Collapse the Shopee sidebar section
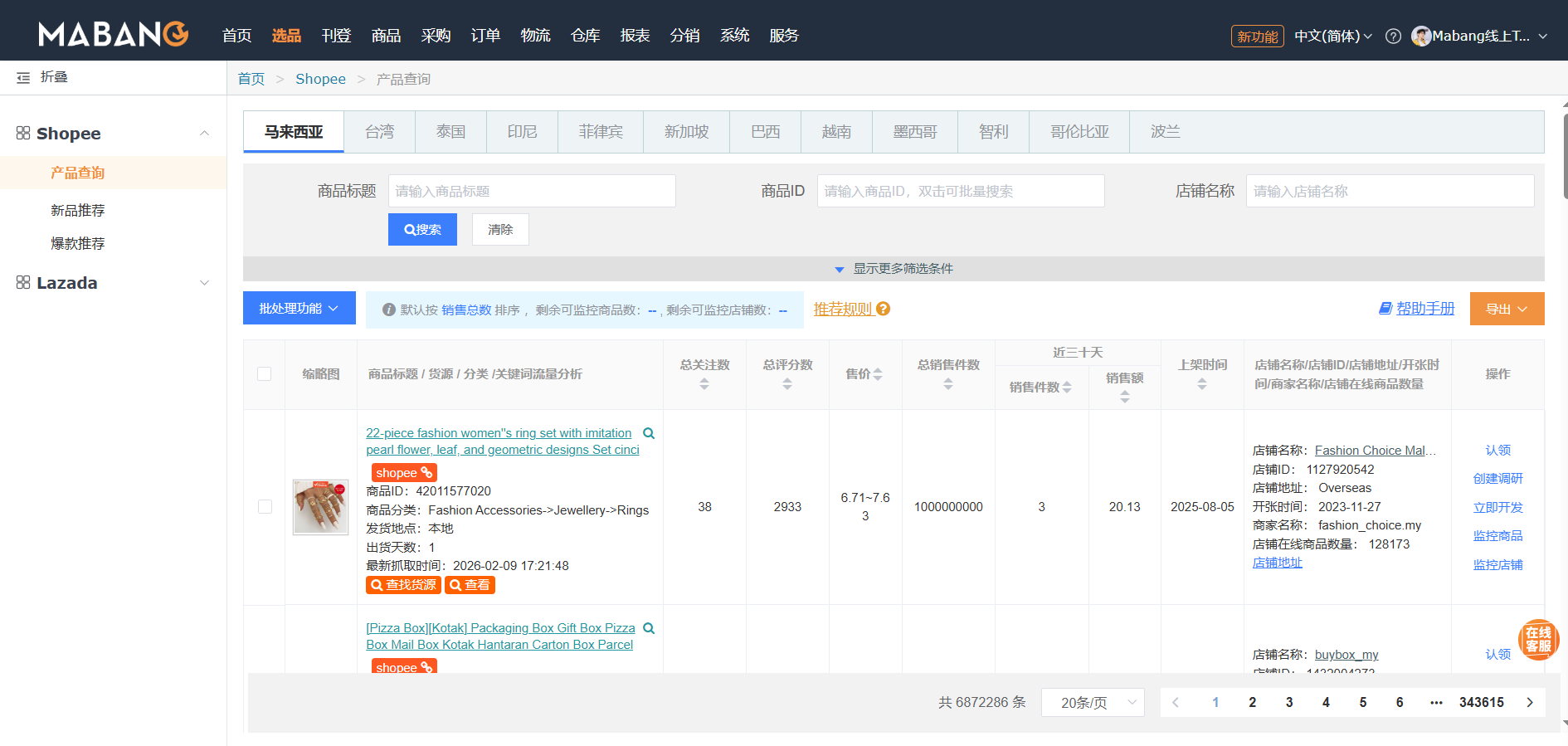Screen dimensions: 1568x746 (x=204, y=134)
